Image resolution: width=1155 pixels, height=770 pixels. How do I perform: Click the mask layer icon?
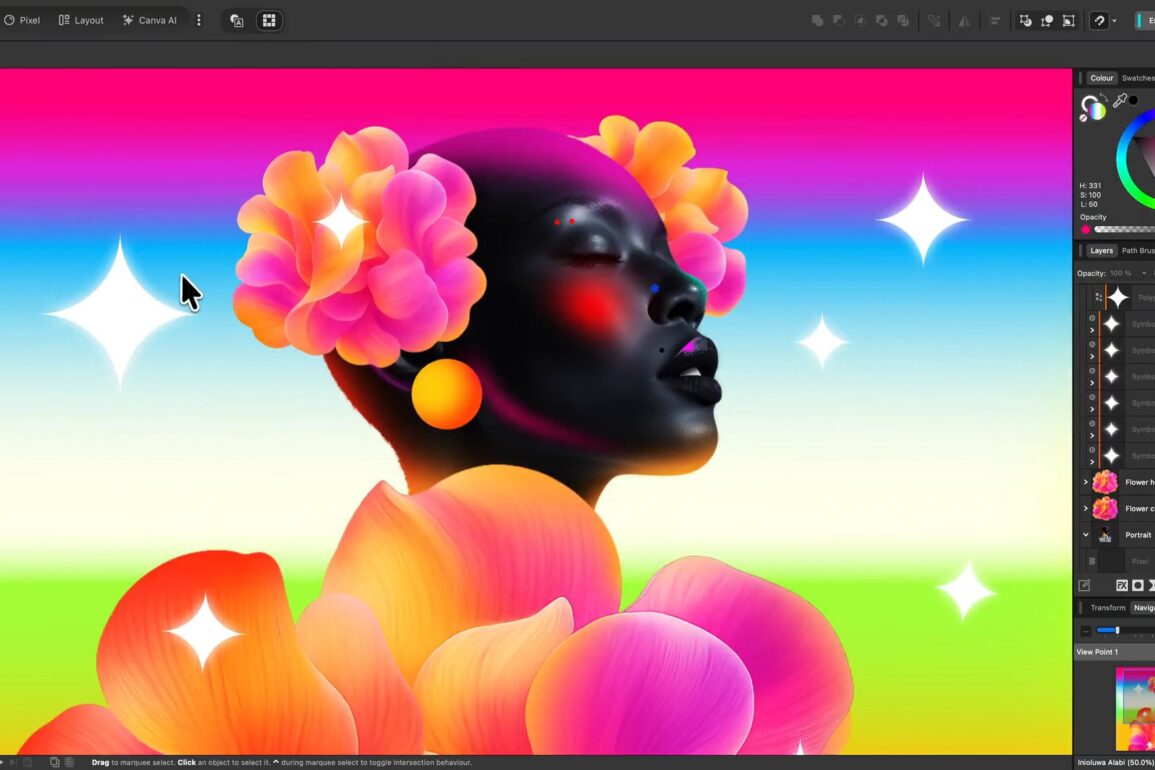tap(1138, 585)
